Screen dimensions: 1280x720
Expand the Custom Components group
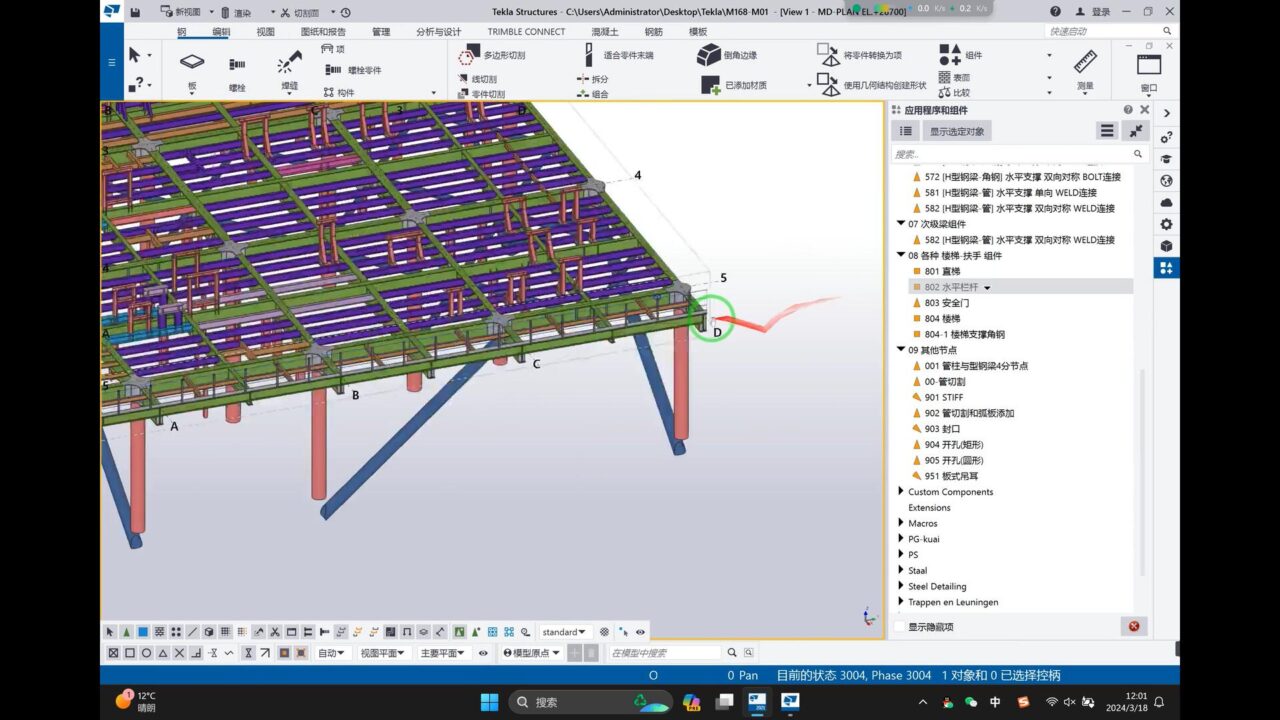901,492
